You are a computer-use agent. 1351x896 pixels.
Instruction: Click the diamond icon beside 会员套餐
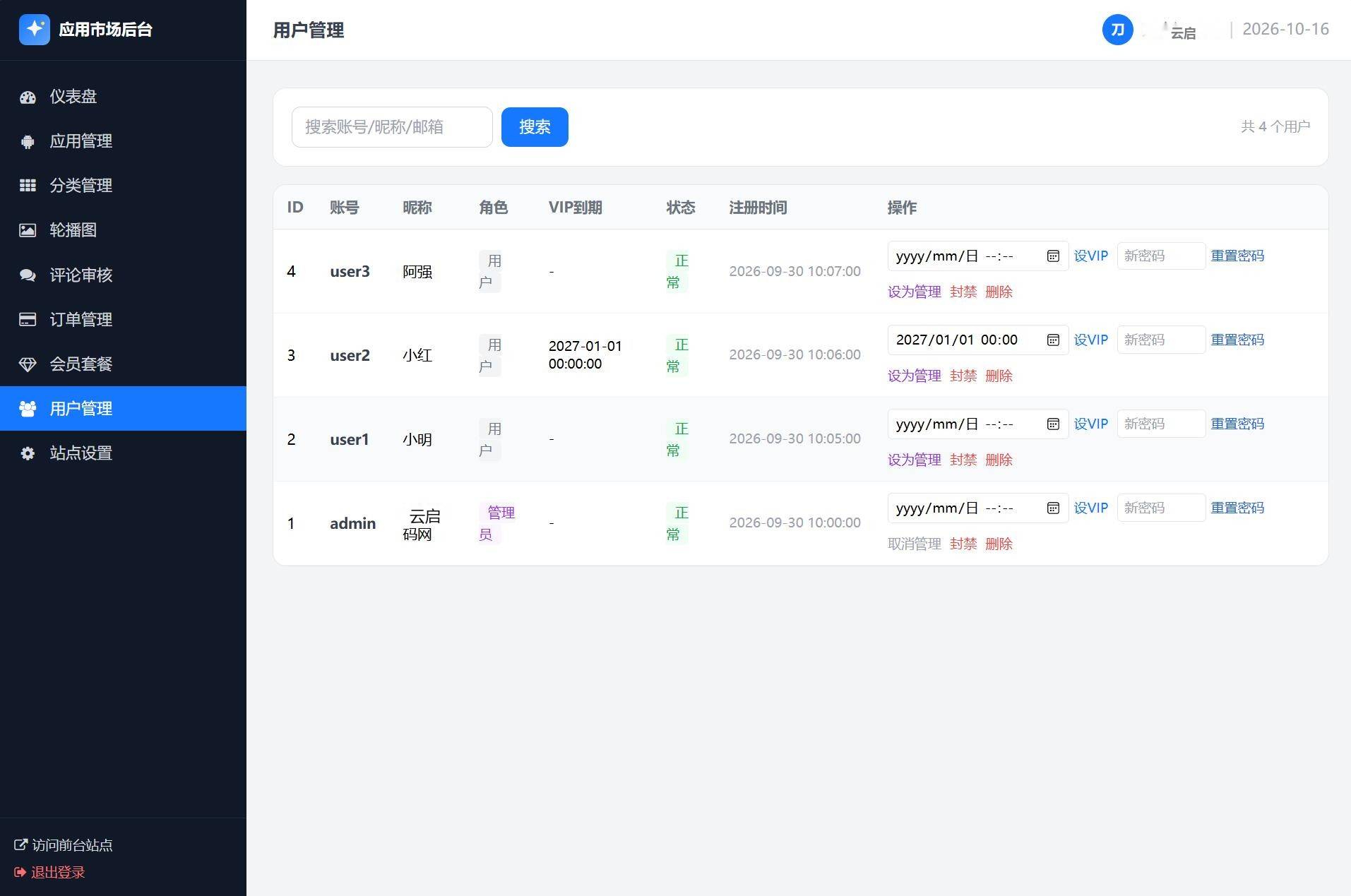tap(28, 364)
